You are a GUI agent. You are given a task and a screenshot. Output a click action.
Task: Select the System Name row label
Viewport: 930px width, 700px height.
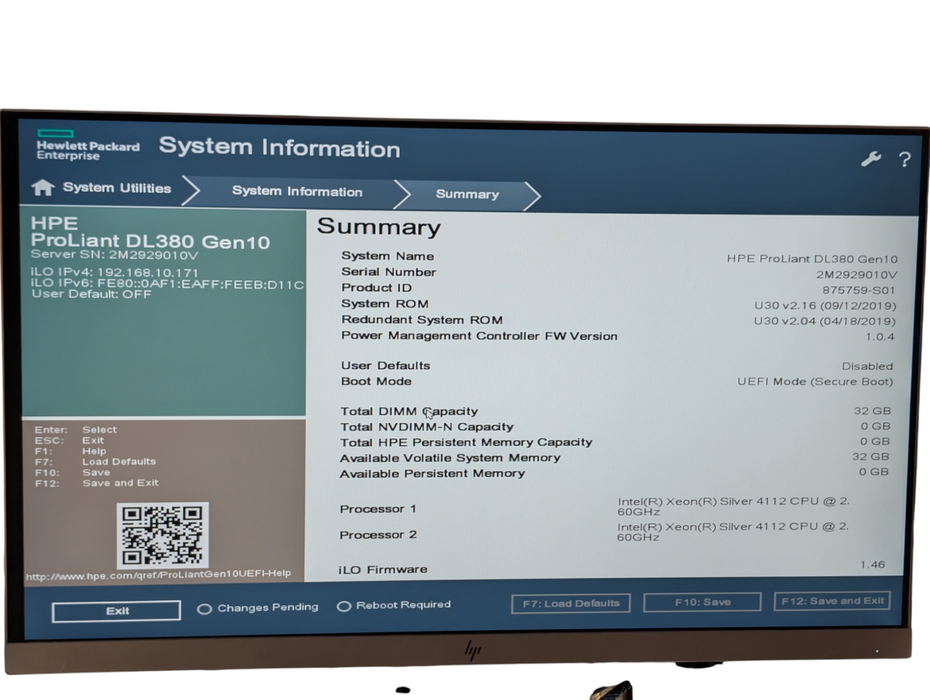pos(387,256)
